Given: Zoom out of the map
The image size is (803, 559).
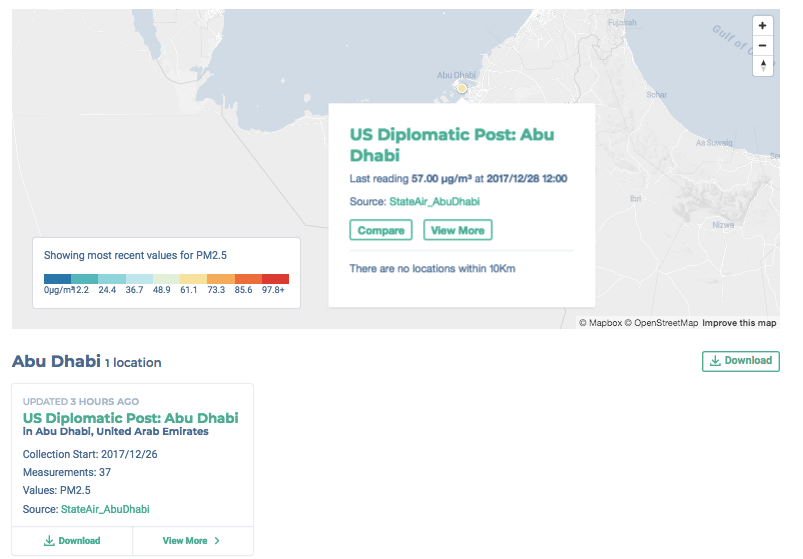Looking at the screenshot, I should point(762,46).
